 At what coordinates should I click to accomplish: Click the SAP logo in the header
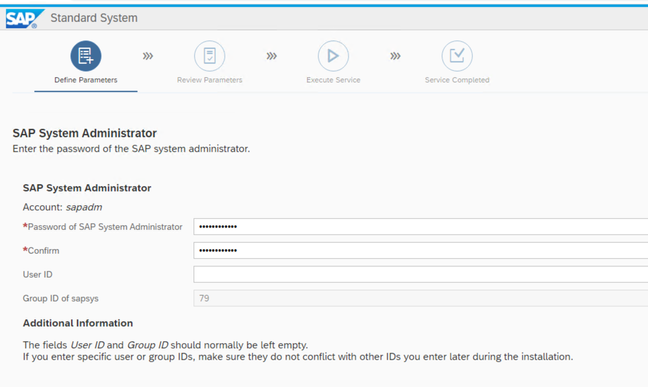click(24, 19)
